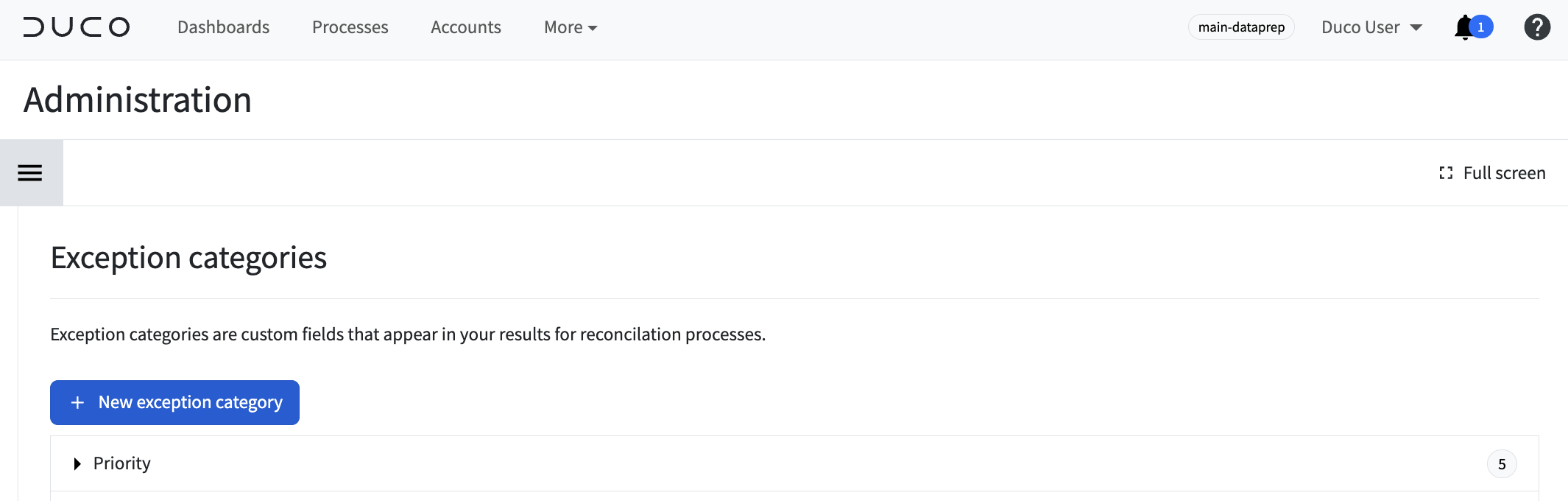
Task: Click the Administration page title
Action: pos(138,99)
